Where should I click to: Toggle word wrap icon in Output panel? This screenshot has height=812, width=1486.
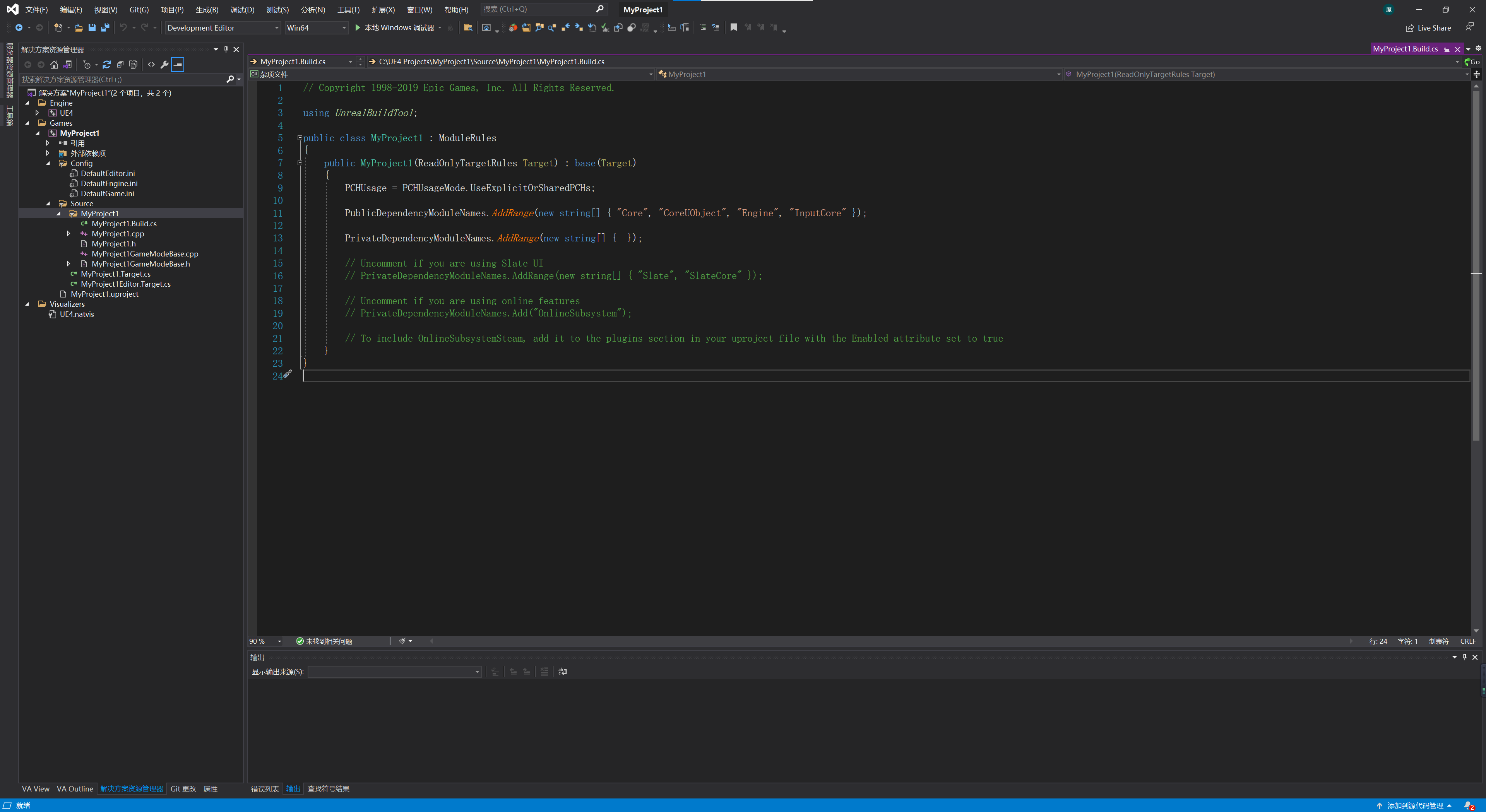pyautogui.click(x=563, y=672)
